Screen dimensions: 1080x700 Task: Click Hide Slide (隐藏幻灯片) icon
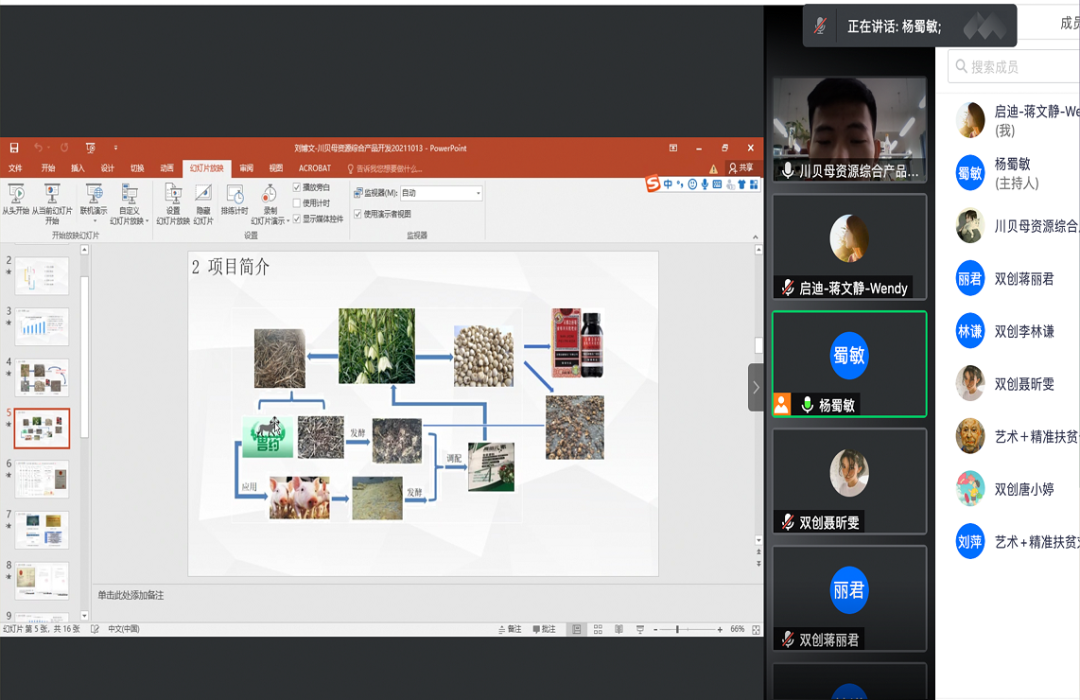point(203,203)
